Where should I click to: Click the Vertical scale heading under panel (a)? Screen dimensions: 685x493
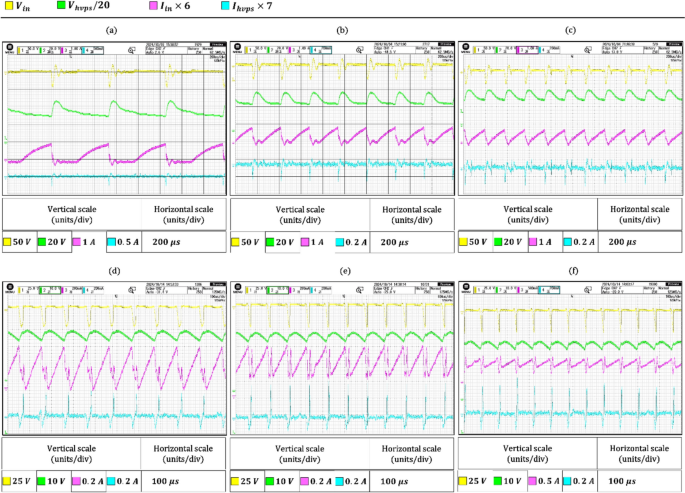(72, 214)
